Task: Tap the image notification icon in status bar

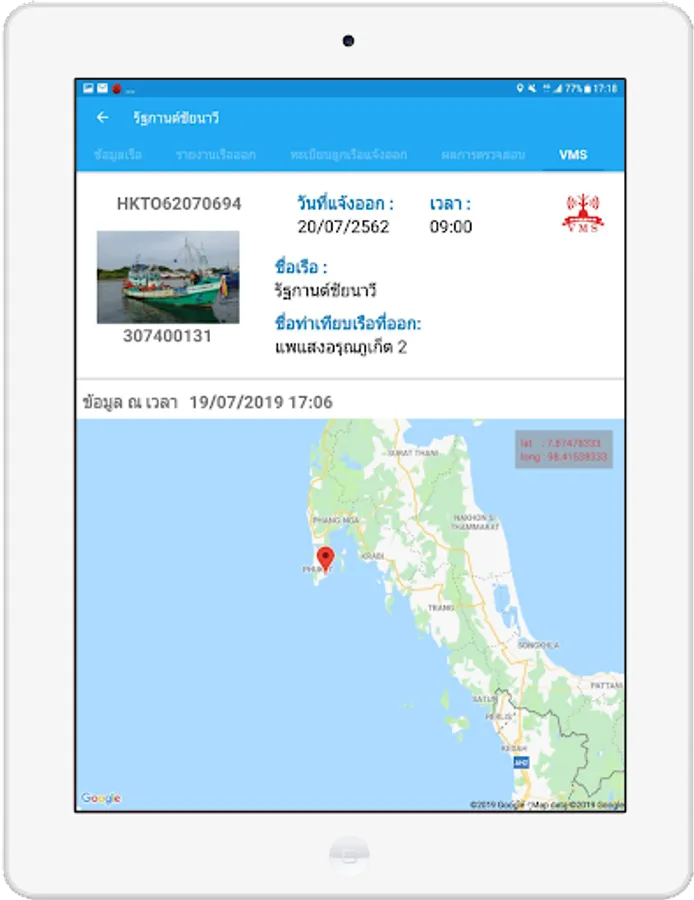Action: (88, 88)
